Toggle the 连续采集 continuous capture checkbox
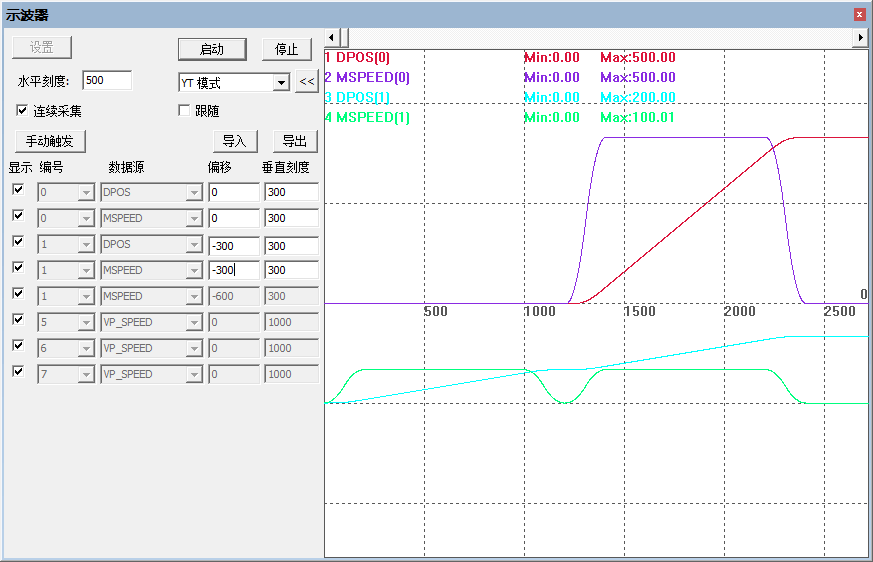The width and height of the screenshot is (873, 562). pyautogui.click(x=23, y=110)
